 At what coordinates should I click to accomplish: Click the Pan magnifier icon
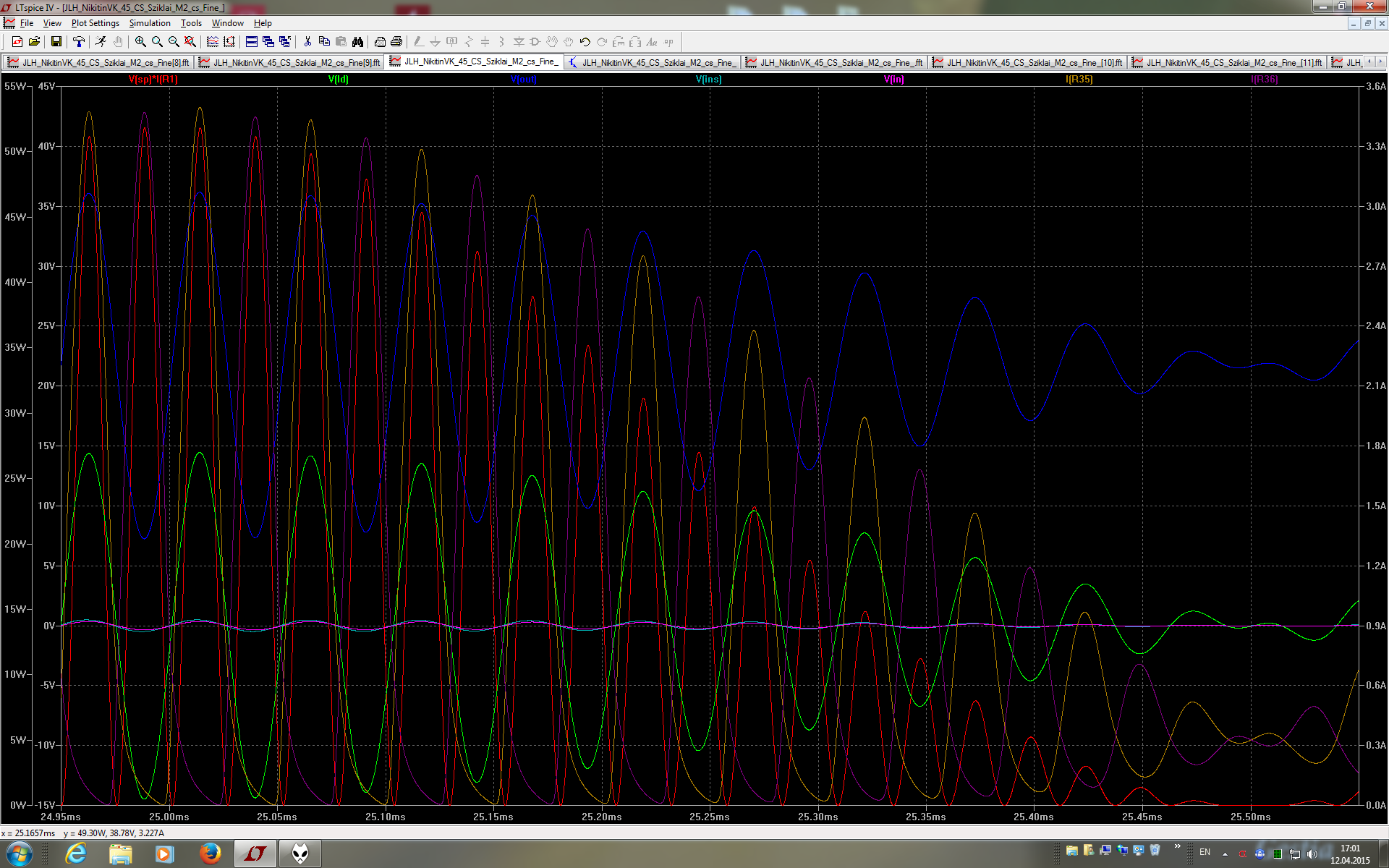point(157,42)
